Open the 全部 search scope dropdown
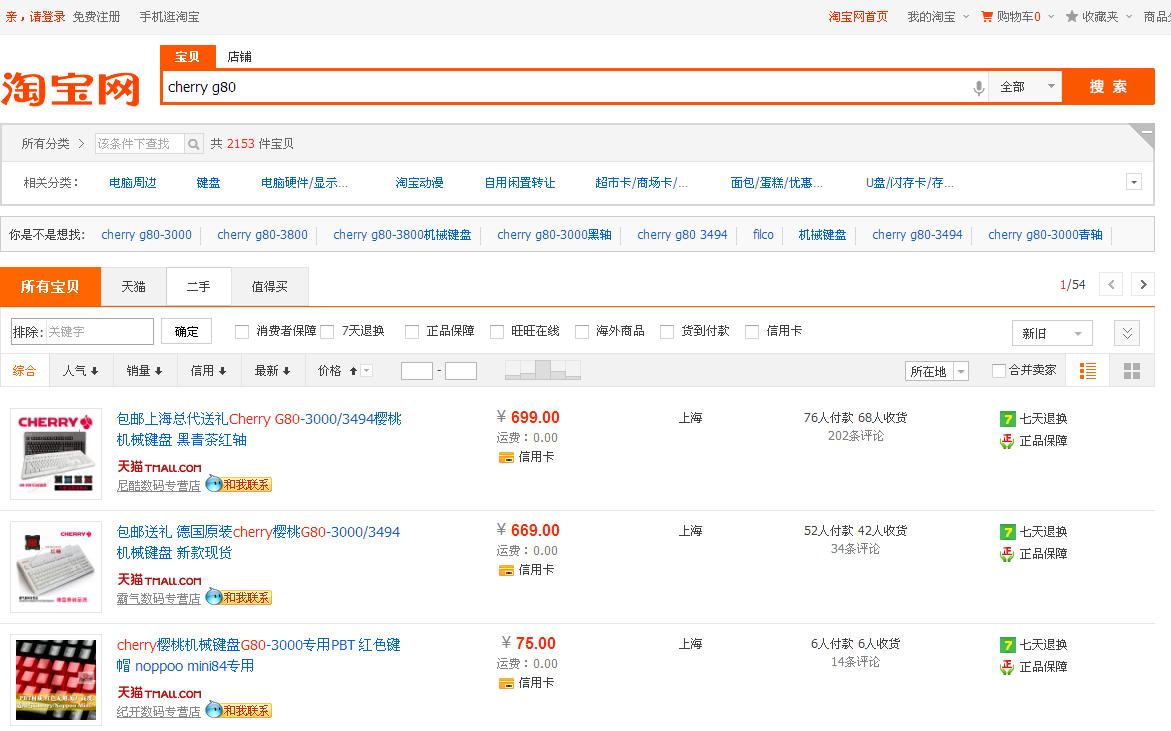1171x731 pixels. point(1026,87)
